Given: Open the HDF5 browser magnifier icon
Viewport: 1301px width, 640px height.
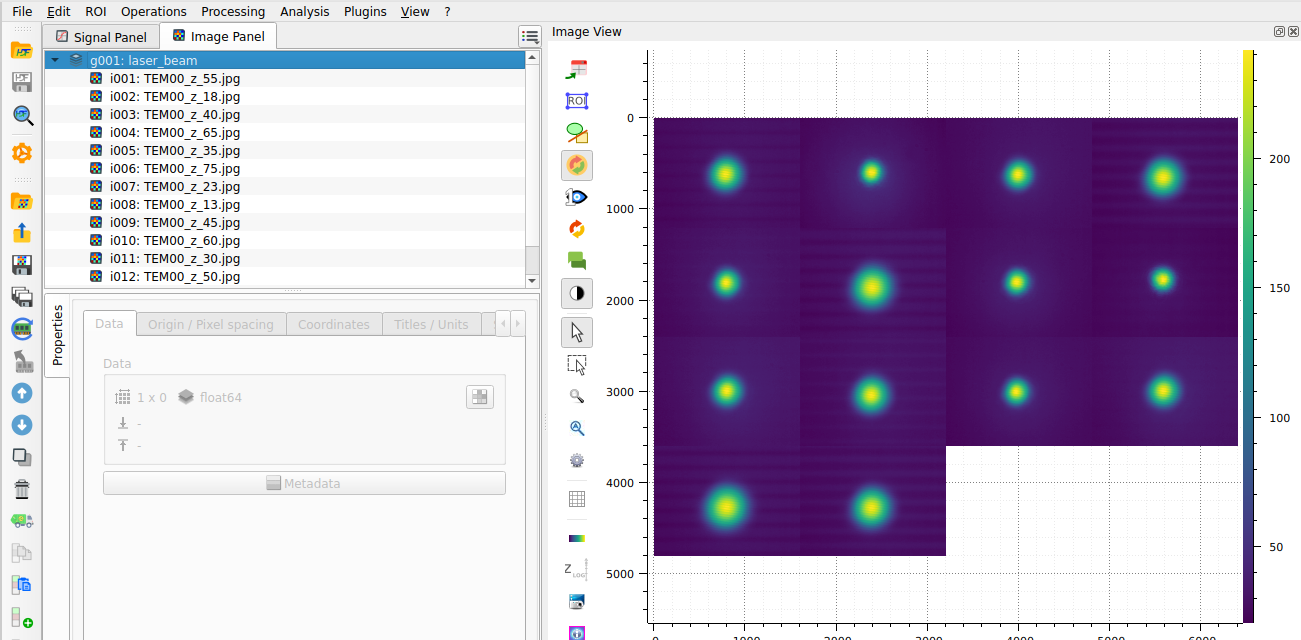Looking at the screenshot, I should (x=22, y=116).
